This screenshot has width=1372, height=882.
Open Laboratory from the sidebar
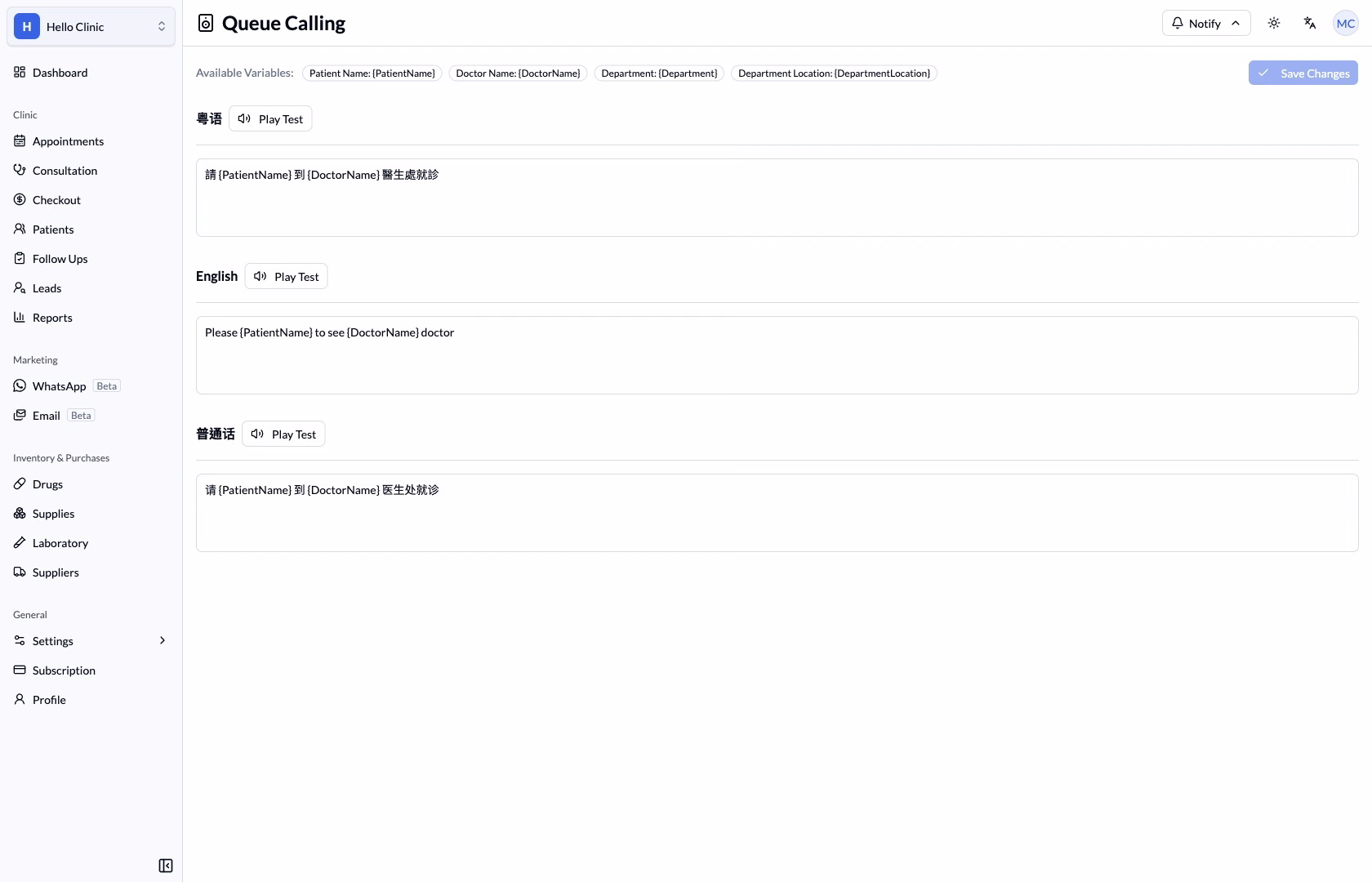(x=91, y=542)
